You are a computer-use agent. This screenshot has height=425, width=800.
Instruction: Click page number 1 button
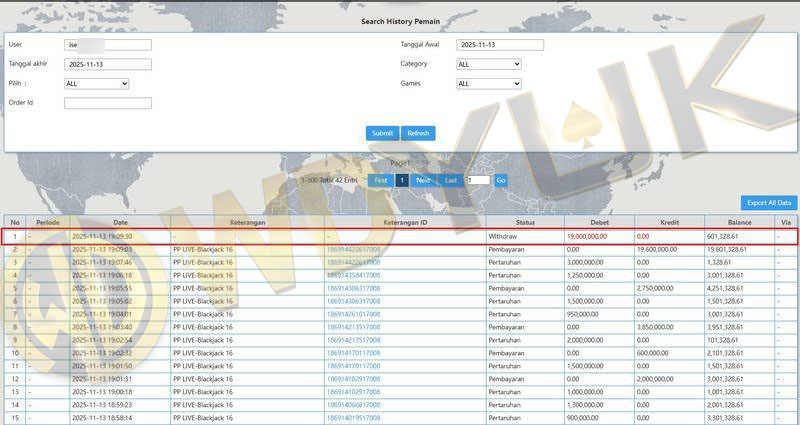[401, 180]
